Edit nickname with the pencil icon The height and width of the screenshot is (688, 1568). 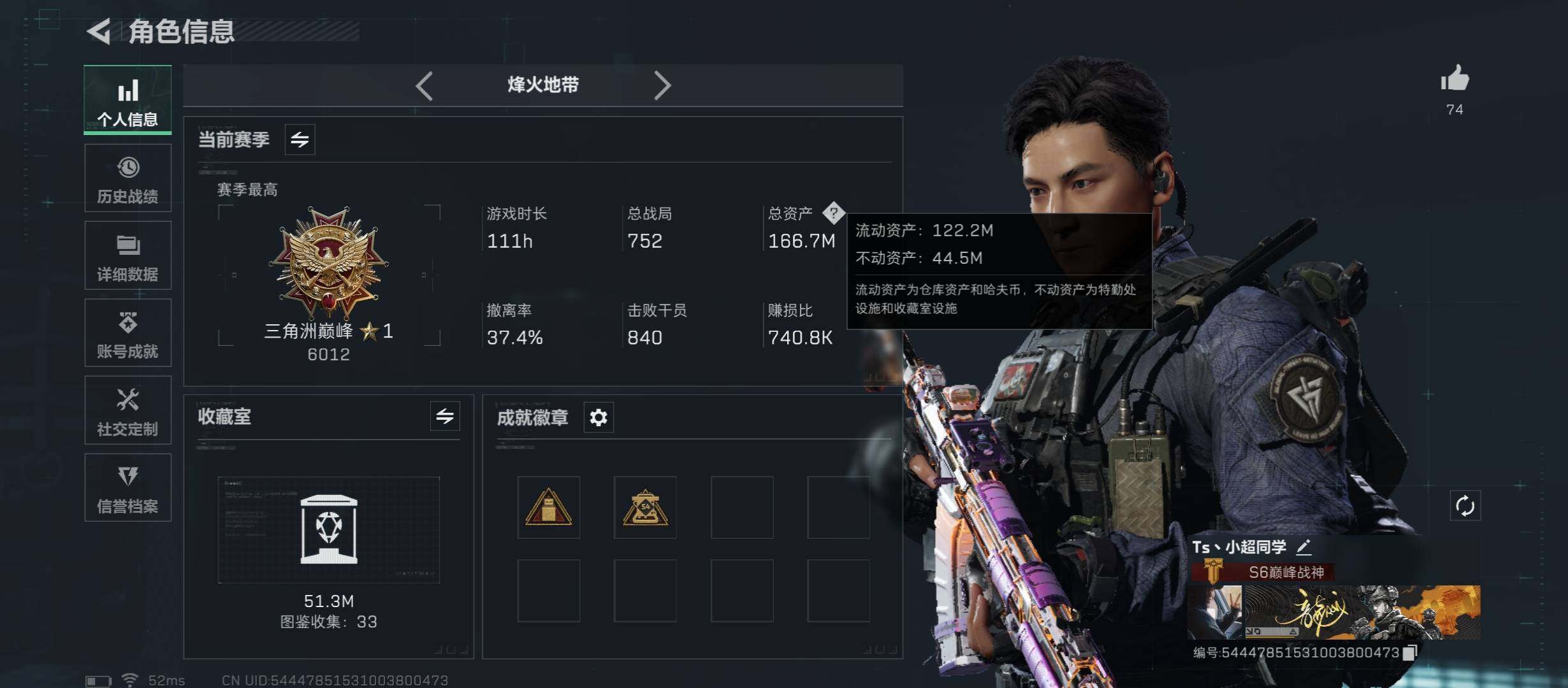click(1303, 547)
